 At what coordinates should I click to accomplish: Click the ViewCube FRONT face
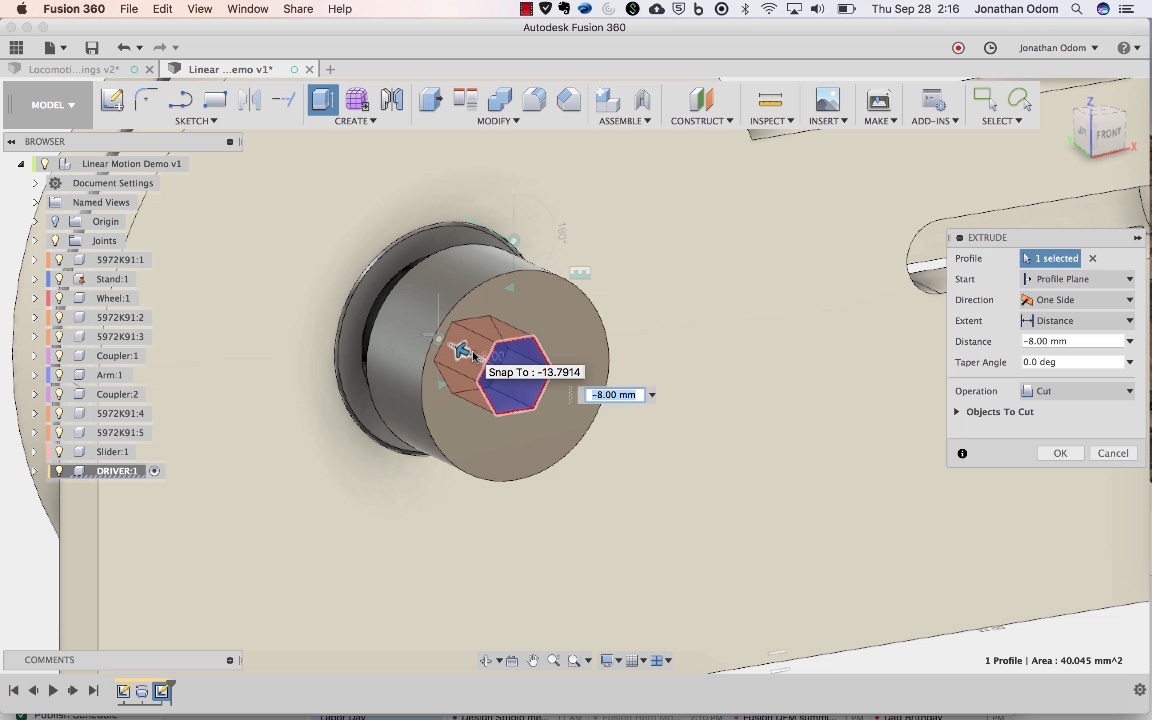coord(1108,133)
